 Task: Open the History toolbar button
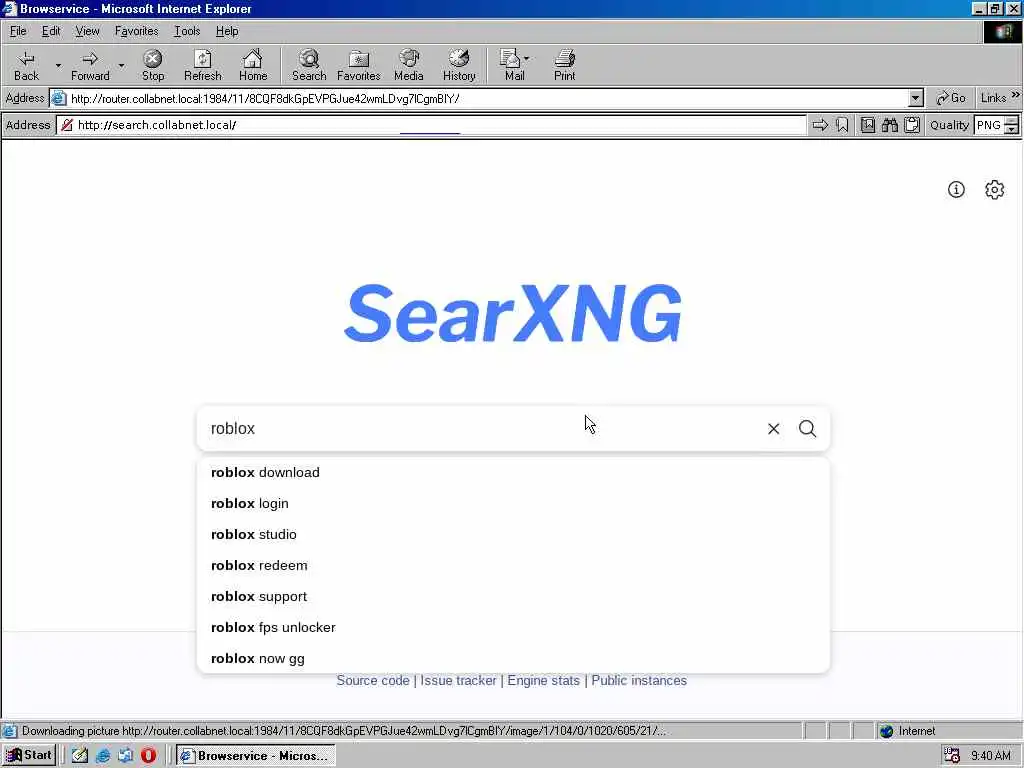(x=459, y=65)
